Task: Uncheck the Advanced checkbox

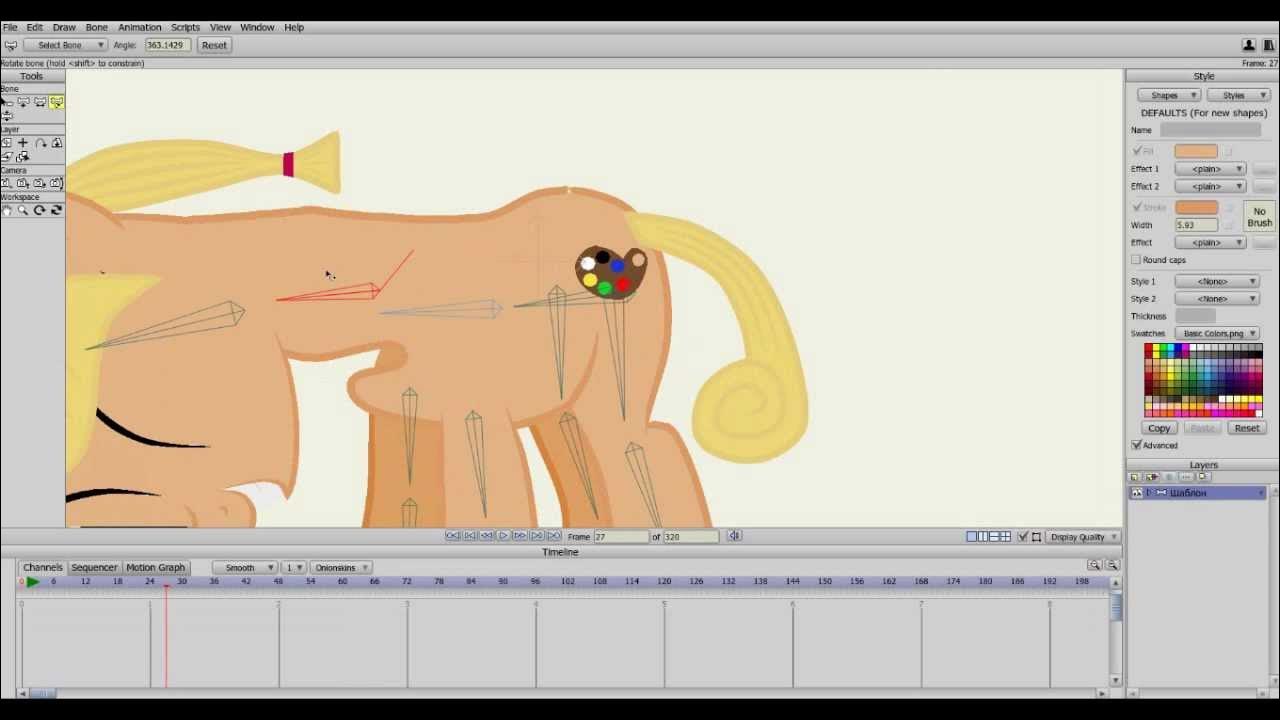Action: click(x=1136, y=445)
